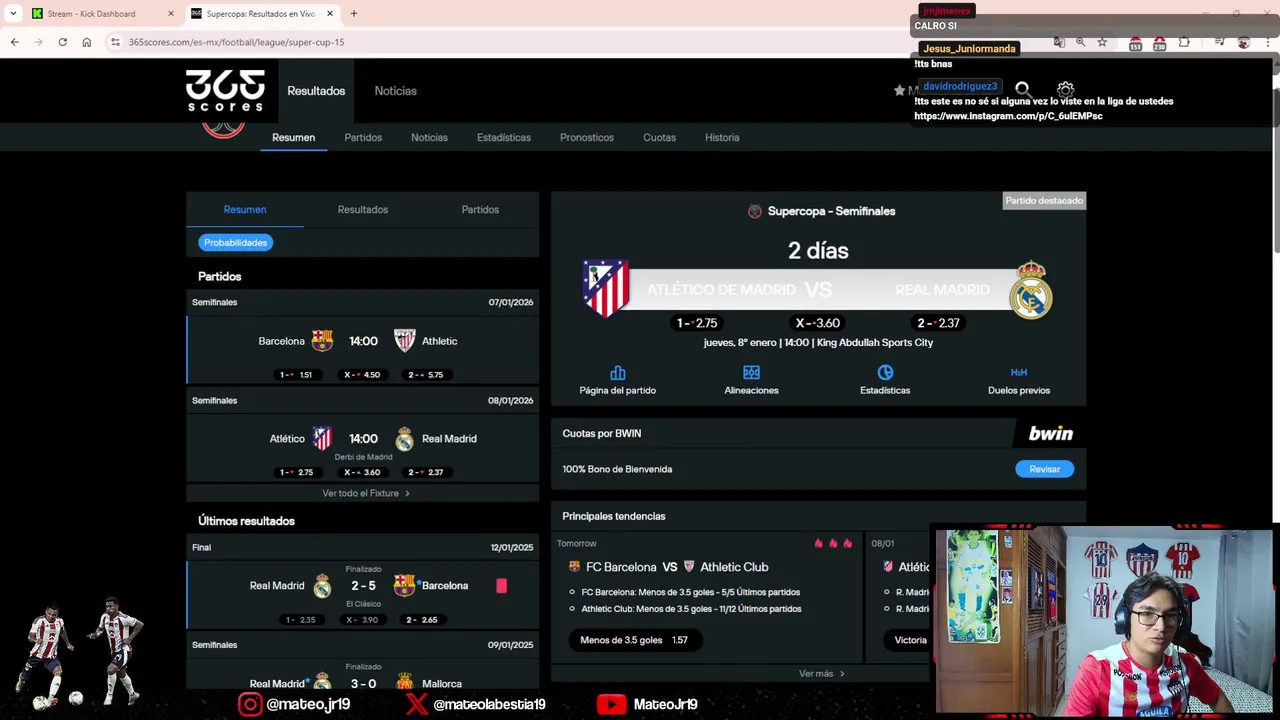Select featured match 1 - 2.75 odds
Screen dimensions: 1280x720
click(x=697, y=323)
